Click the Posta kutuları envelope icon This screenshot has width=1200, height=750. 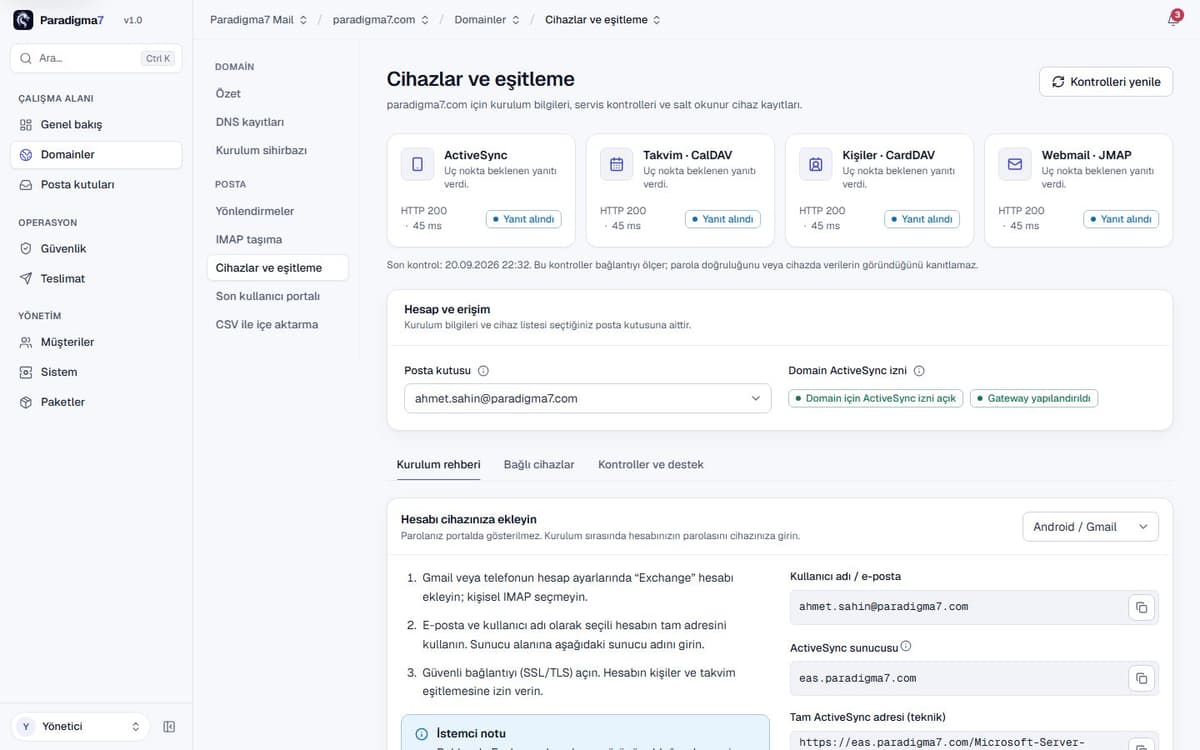pyautogui.click(x=27, y=185)
